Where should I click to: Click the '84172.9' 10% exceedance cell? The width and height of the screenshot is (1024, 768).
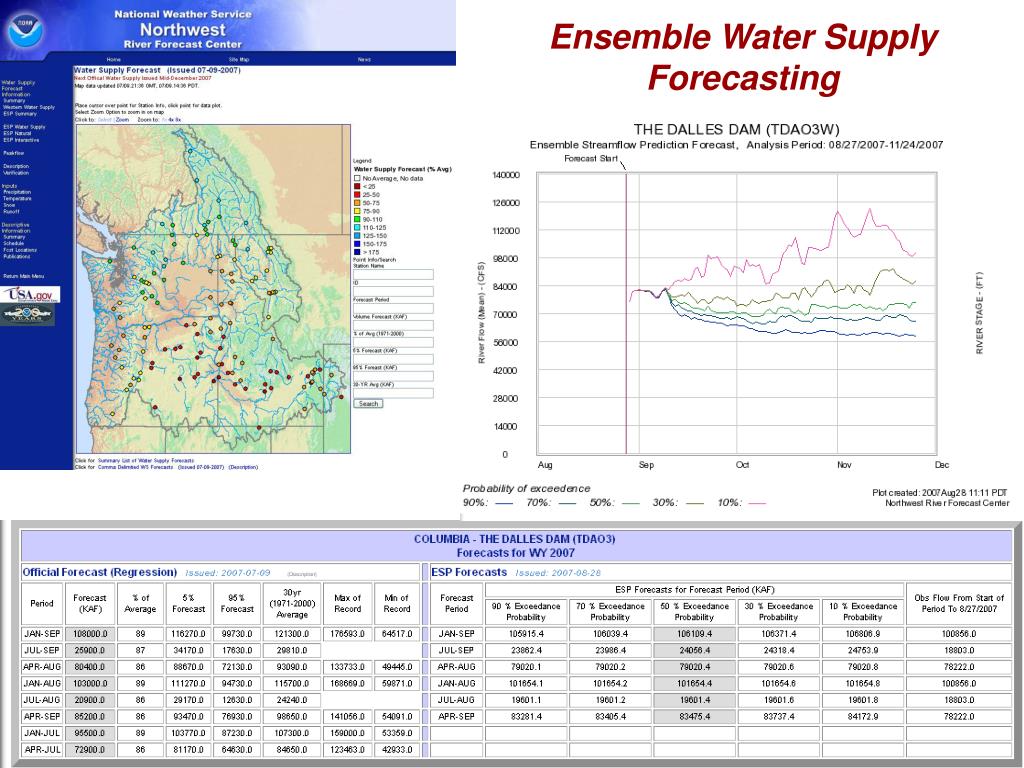point(862,716)
